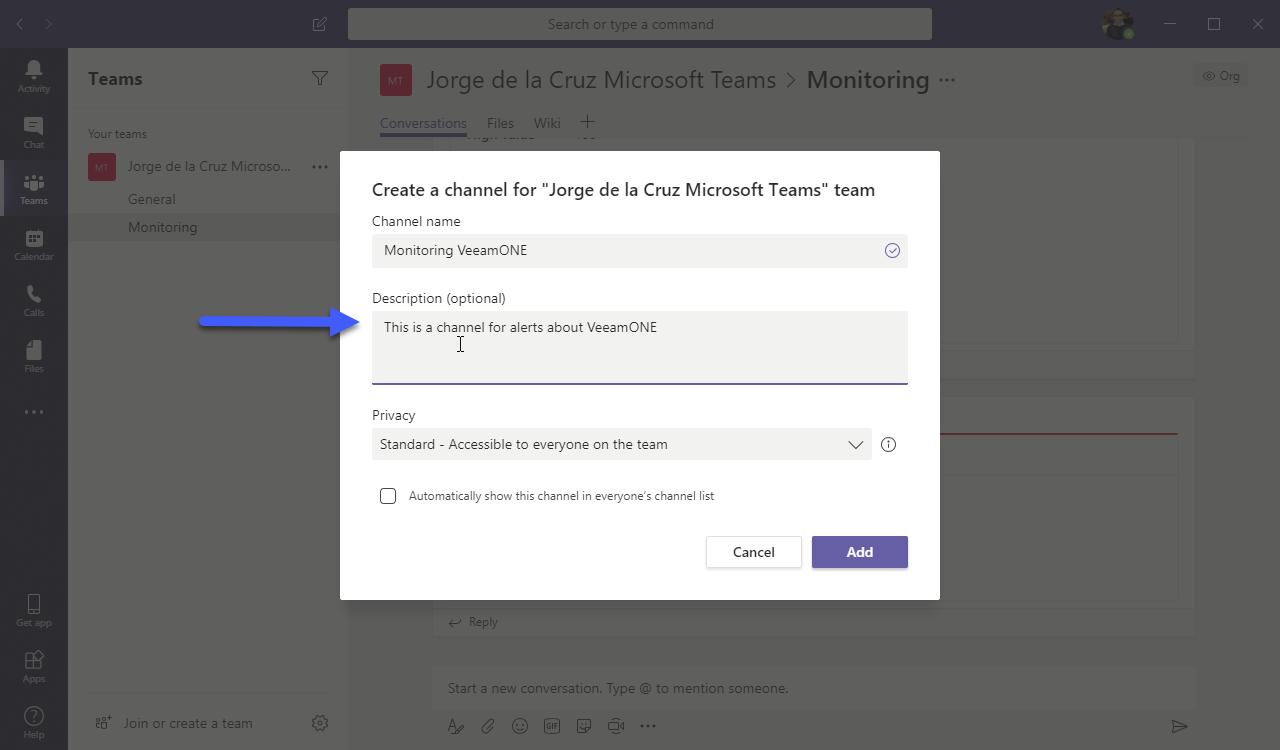Viewport: 1280px width, 750px height.
Task: Open the Calls section
Action: (34, 300)
